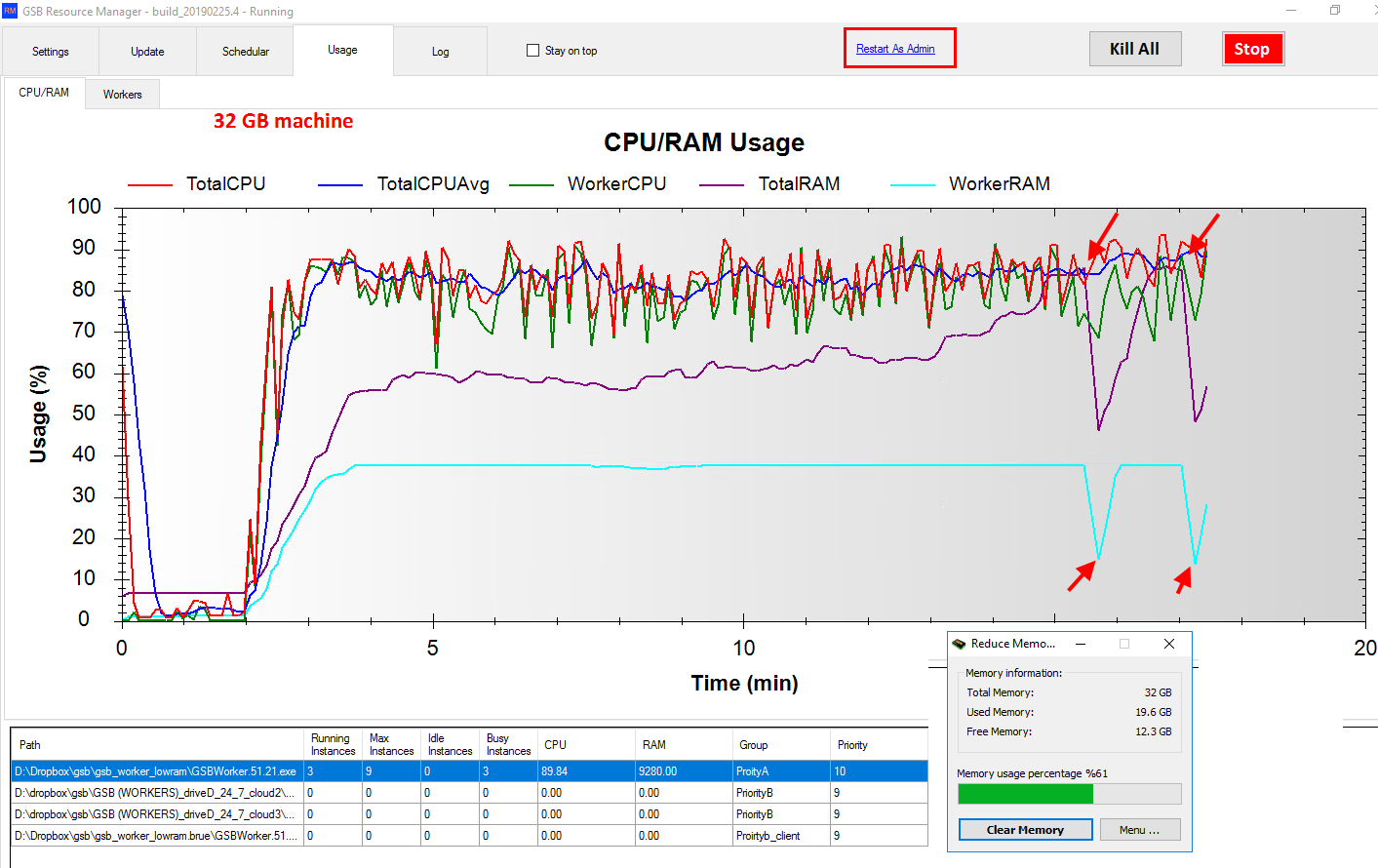Click the Restart As Admin link

click(895, 49)
